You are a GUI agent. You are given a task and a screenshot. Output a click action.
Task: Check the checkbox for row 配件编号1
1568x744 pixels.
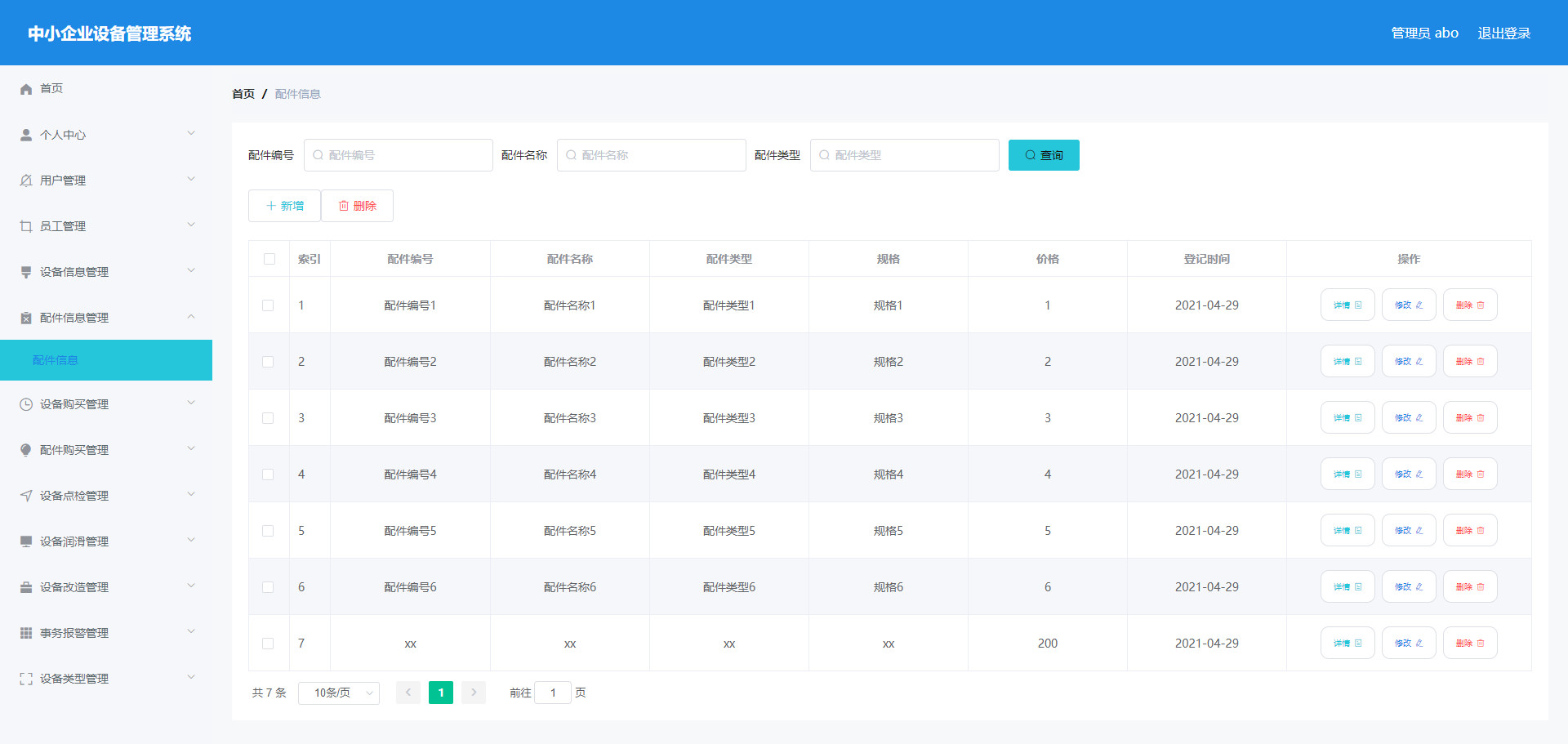(268, 305)
